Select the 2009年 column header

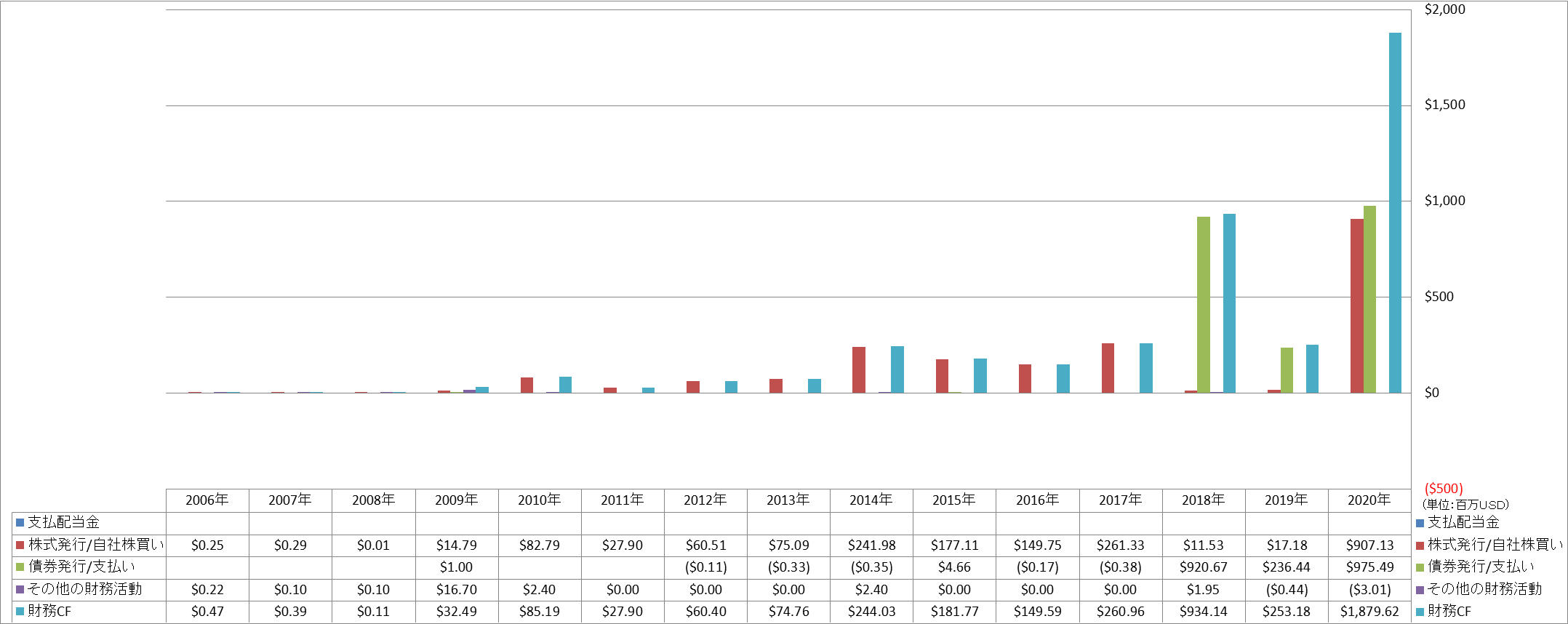457,500
